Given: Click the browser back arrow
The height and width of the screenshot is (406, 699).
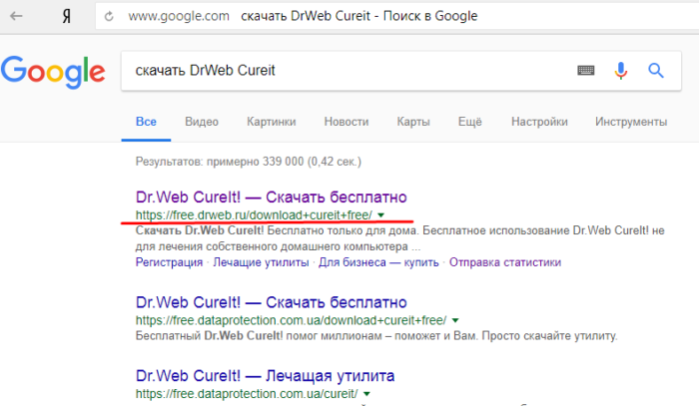Looking at the screenshot, I should point(16,16).
